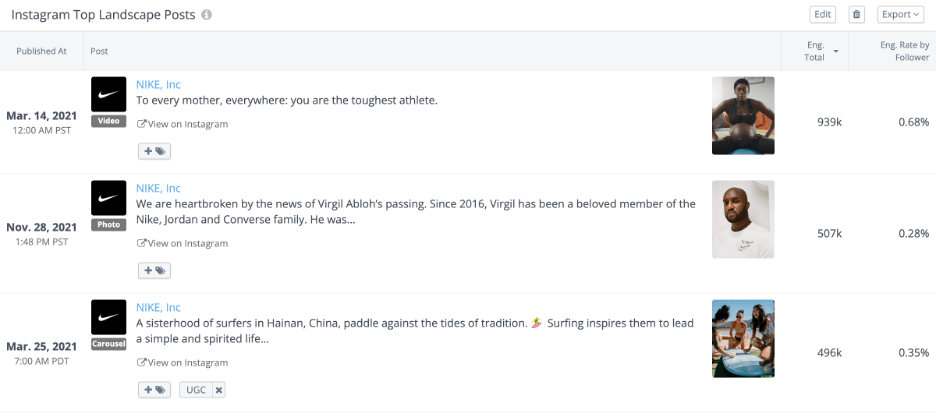This screenshot has width=936, height=418.
Task: Click the Eng. Rate by Follower header
Action: pos(904,51)
